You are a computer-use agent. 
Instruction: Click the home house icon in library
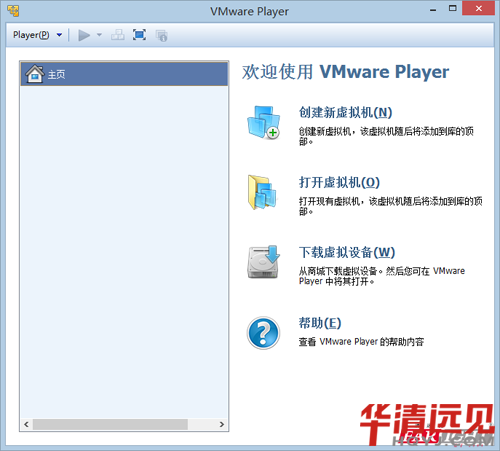pyautogui.click(x=35, y=74)
